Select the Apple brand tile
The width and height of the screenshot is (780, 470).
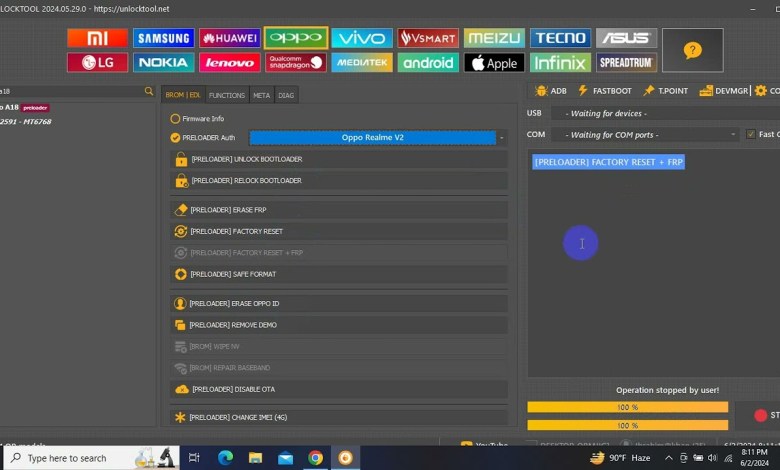(494, 63)
